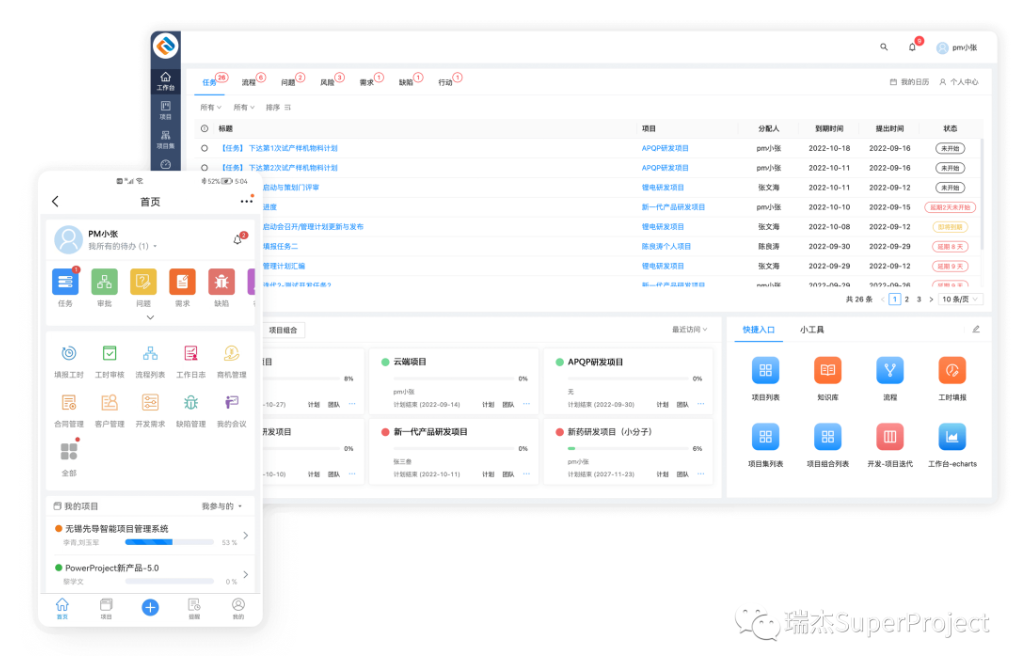Expand the 我参与的 filter on mobile
Screen dimensions: 1022x656
coord(221,506)
